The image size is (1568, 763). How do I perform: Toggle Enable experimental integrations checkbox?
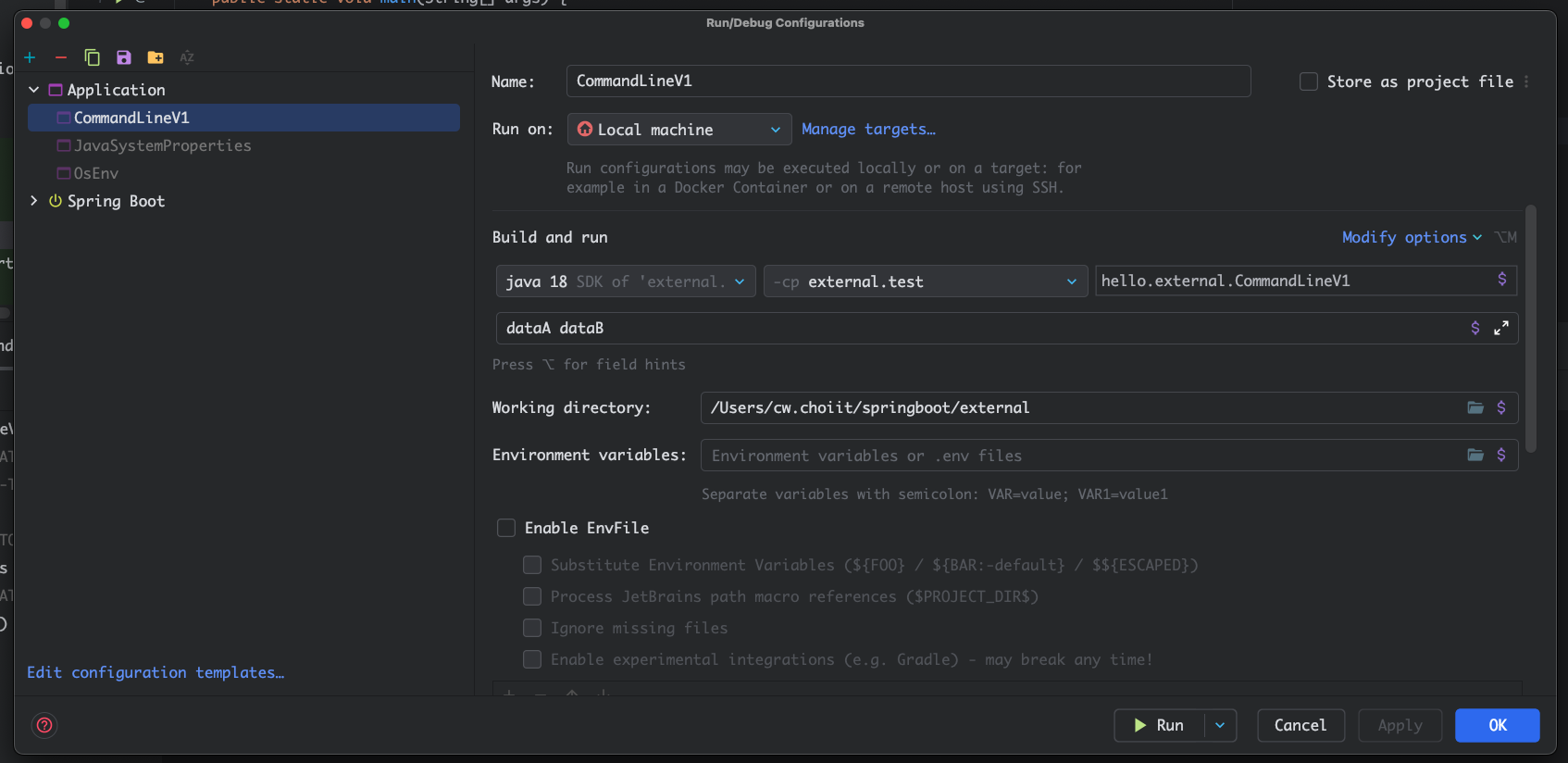pos(532,659)
